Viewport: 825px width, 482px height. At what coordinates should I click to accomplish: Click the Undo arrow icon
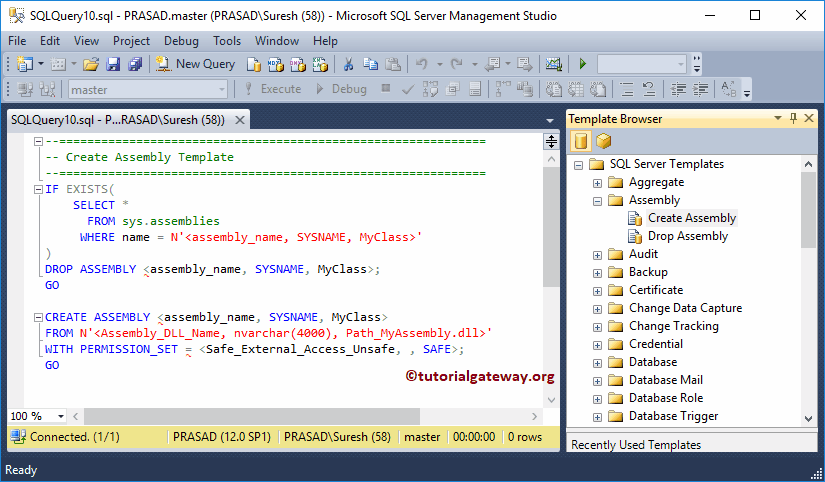pos(421,64)
